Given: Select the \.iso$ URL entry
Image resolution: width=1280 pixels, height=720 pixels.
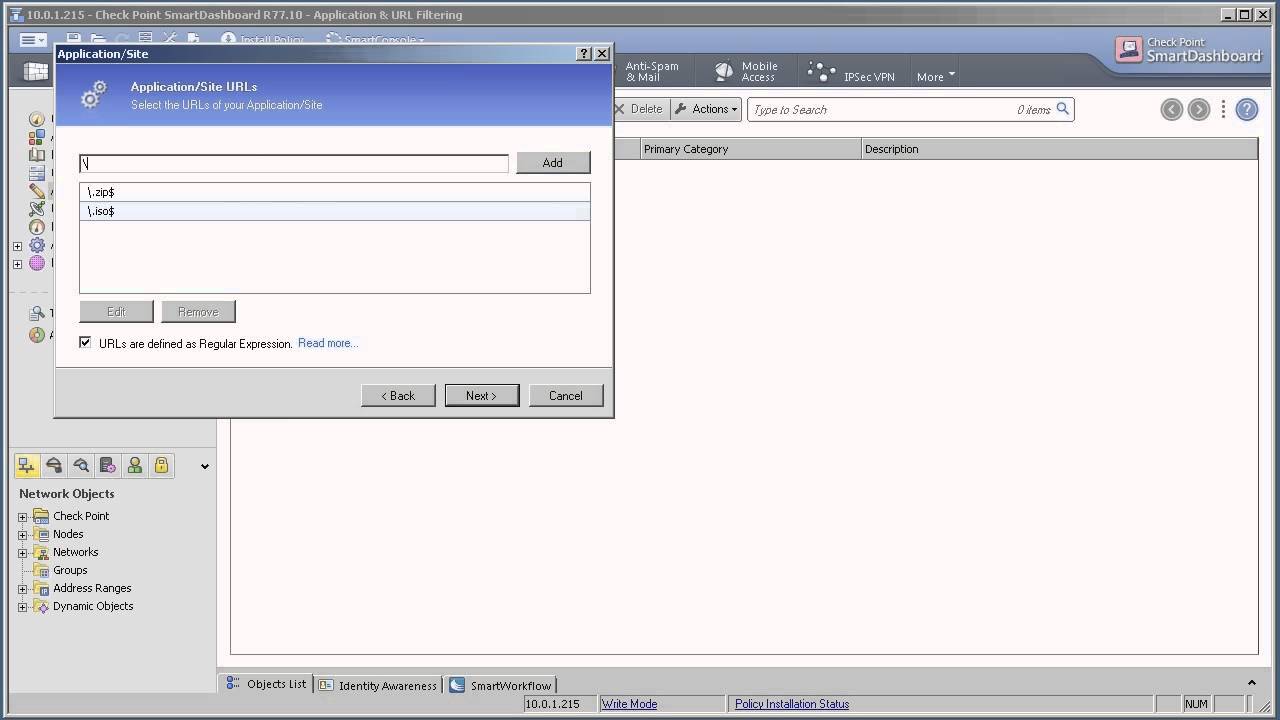Looking at the screenshot, I should [335, 211].
